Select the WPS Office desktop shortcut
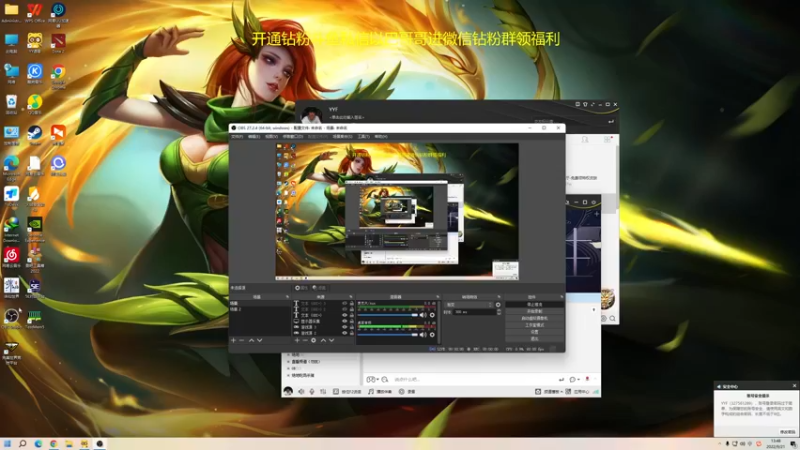The width and height of the screenshot is (800, 450). click(35, 12)
